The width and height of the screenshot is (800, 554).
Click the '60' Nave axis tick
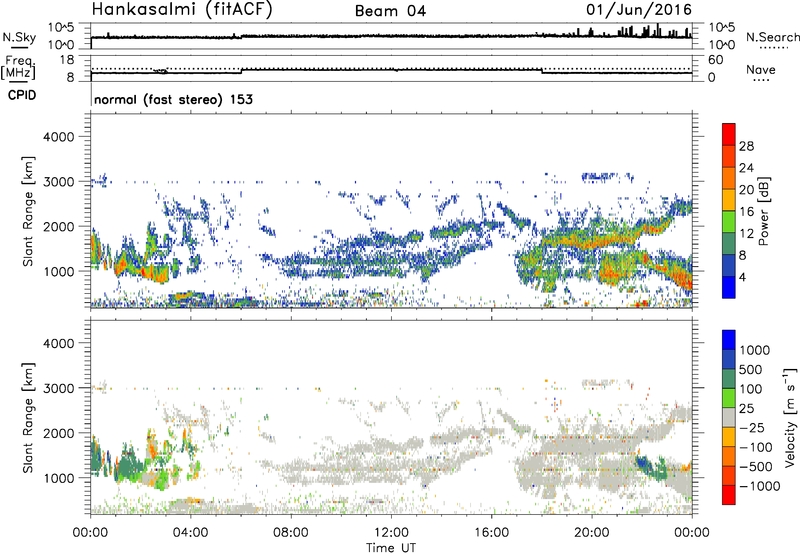coord(715,60)
